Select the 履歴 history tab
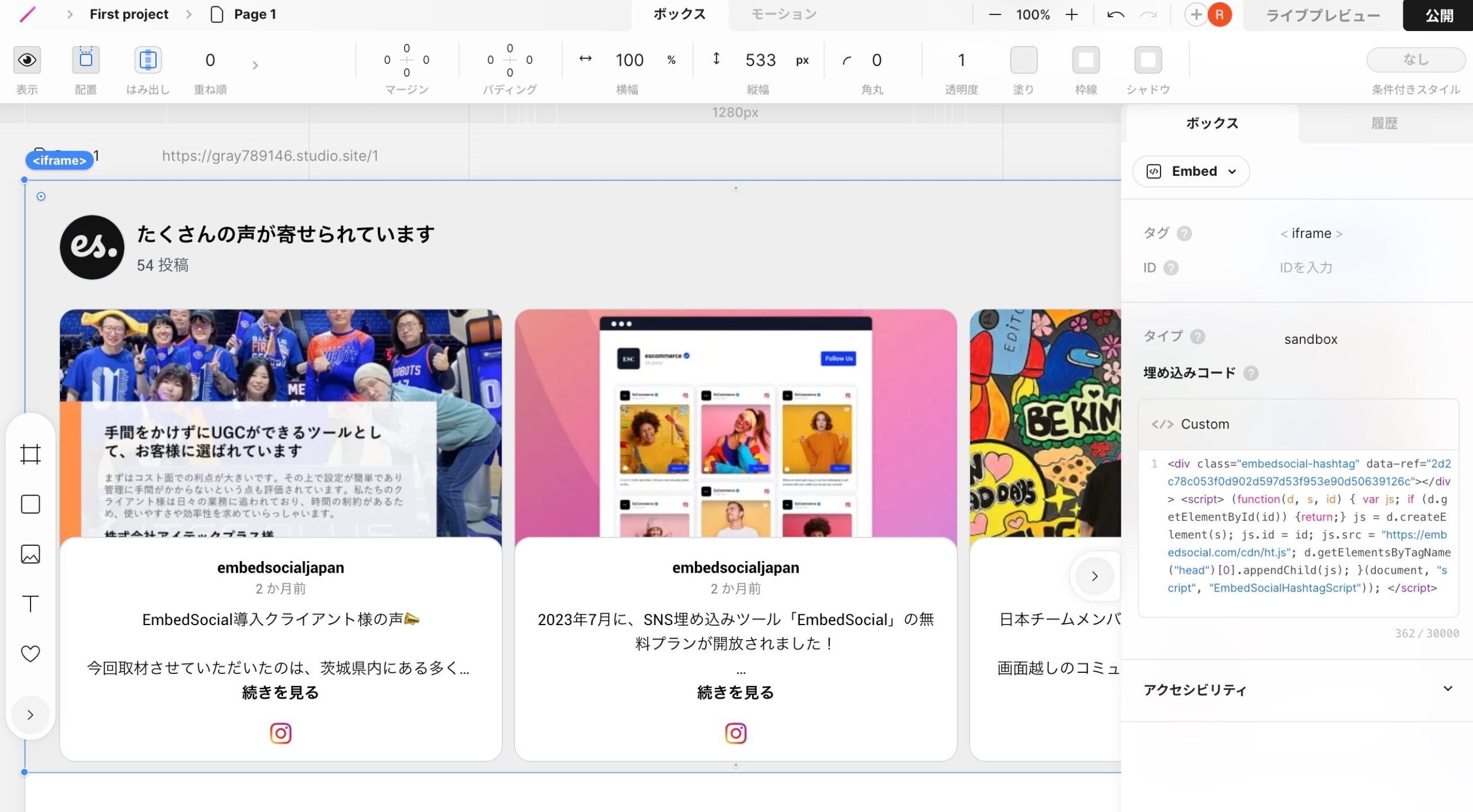Screen dimensions: 1473x812 1384,123
